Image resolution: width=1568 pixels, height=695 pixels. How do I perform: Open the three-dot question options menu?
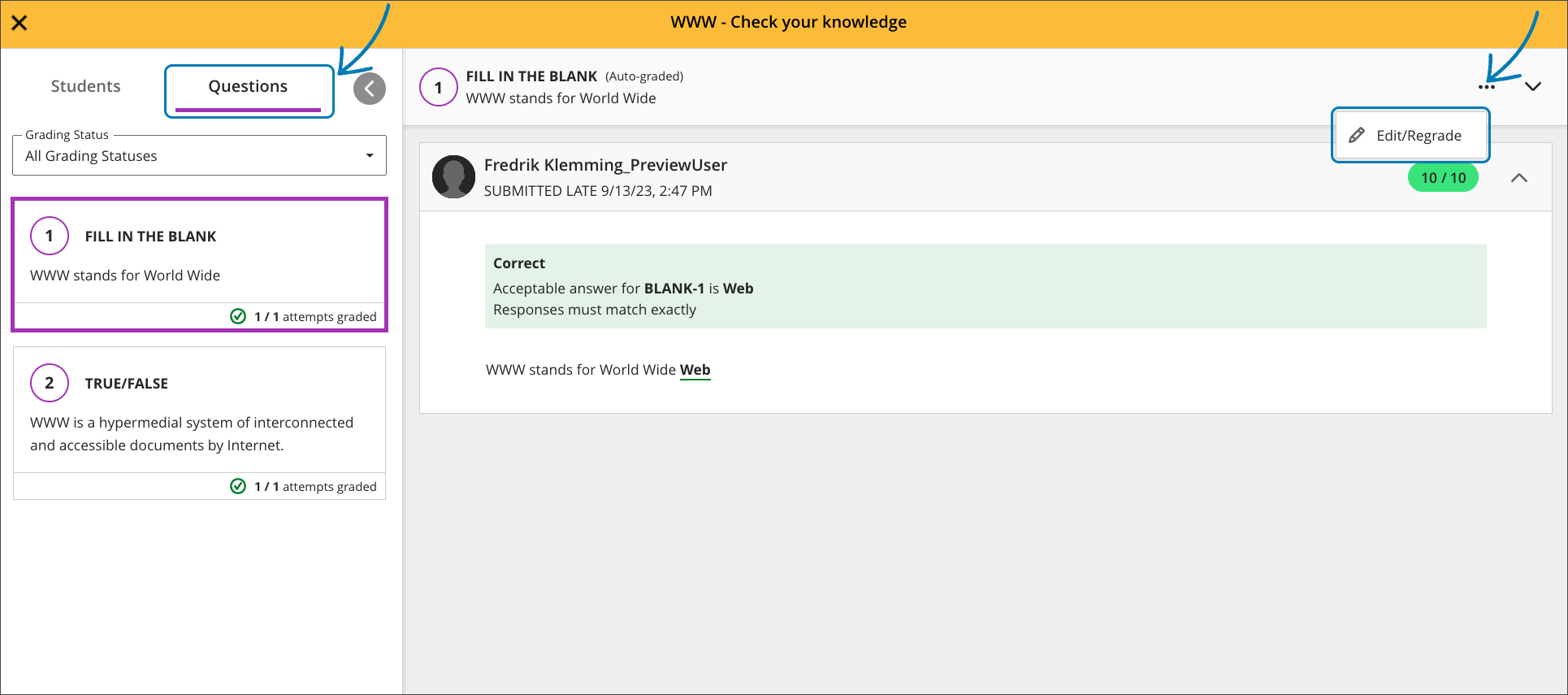point(1487,87)
